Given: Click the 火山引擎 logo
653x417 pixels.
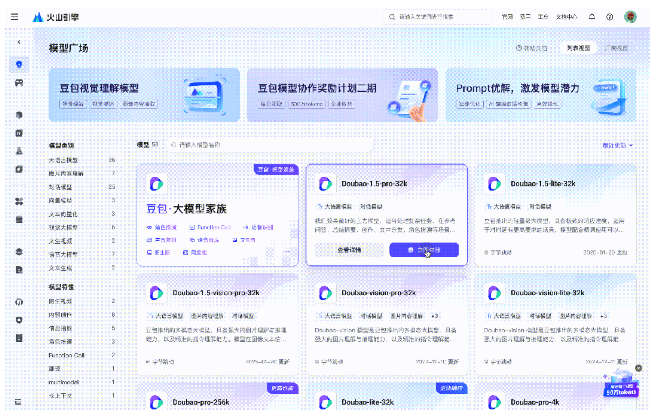Looking at the screenshot, I should point(56,17).
